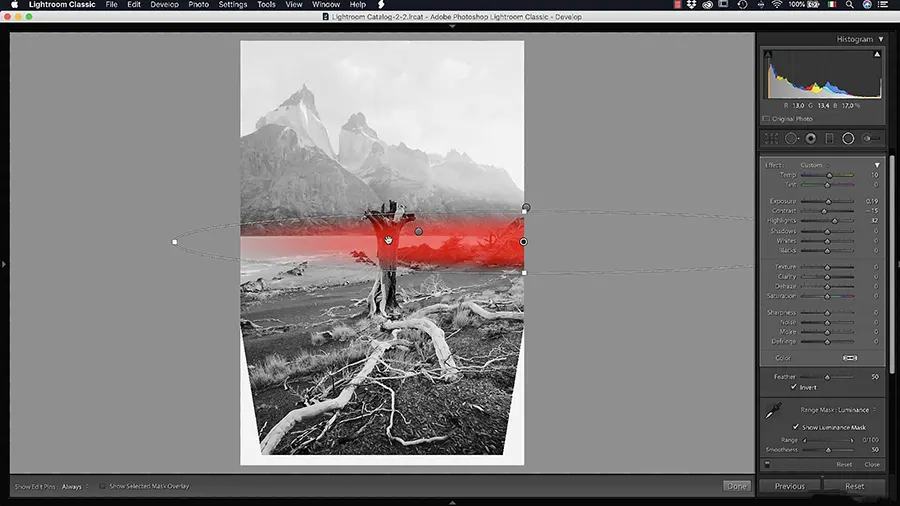The height and width of the screenshot is (506, 900).
Task: Uncheck the Invert checkbox
Action: tap(794, 386)
